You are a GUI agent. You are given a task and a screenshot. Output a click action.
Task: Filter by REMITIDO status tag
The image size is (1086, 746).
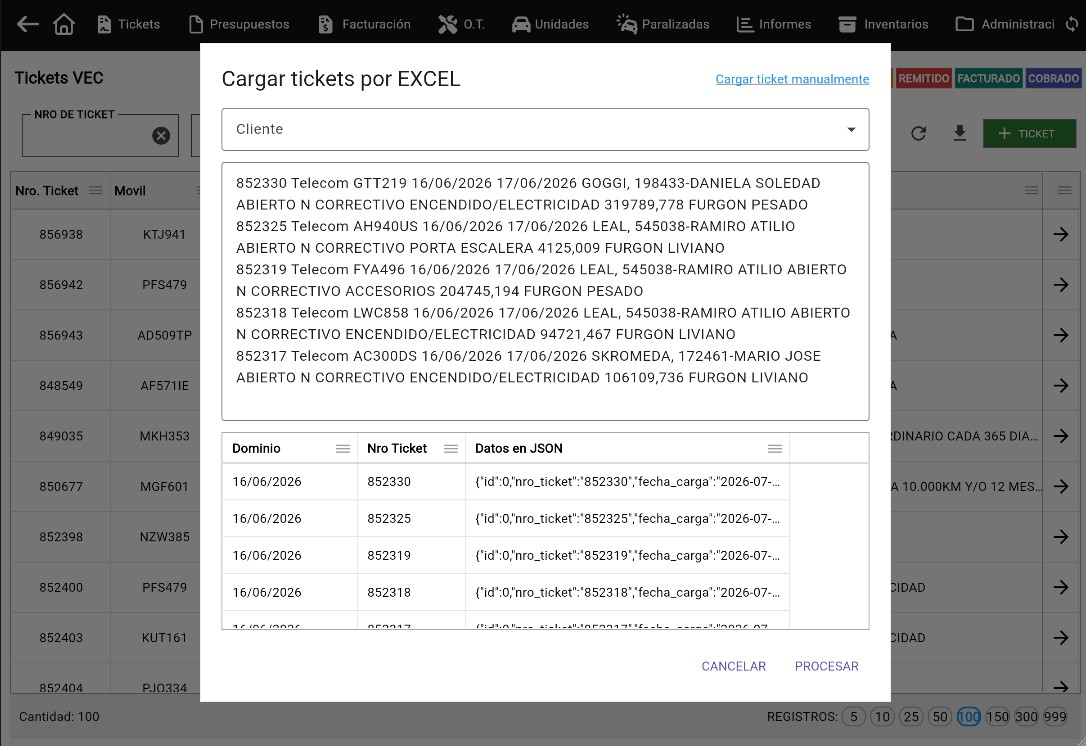click(x=923, y=78)
